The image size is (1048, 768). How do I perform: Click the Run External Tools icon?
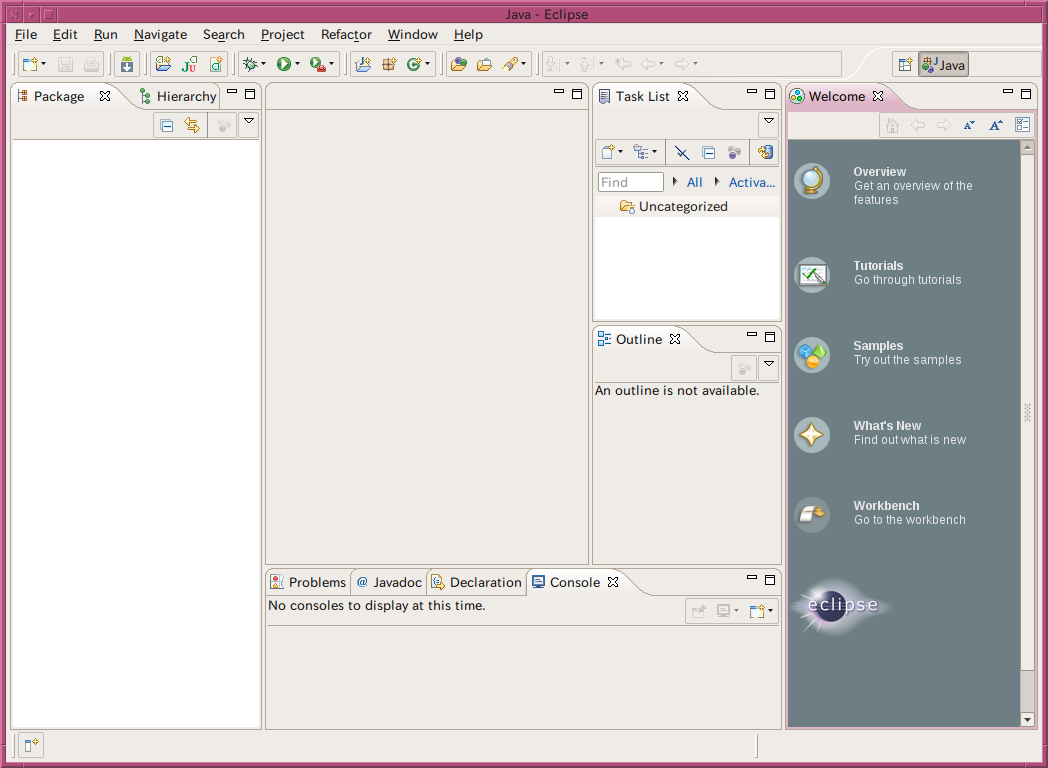[x=317, y=64]
